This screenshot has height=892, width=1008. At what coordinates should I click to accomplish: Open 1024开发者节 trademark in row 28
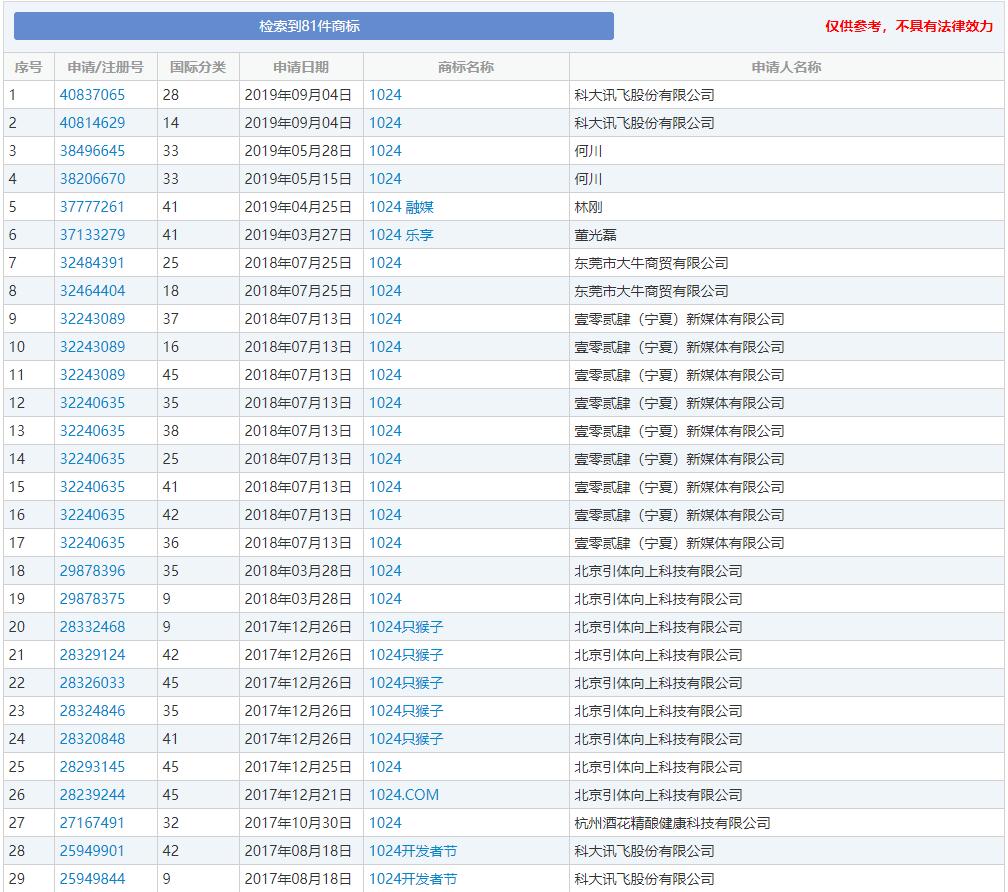pyautogui.click(x=412, y=851)
